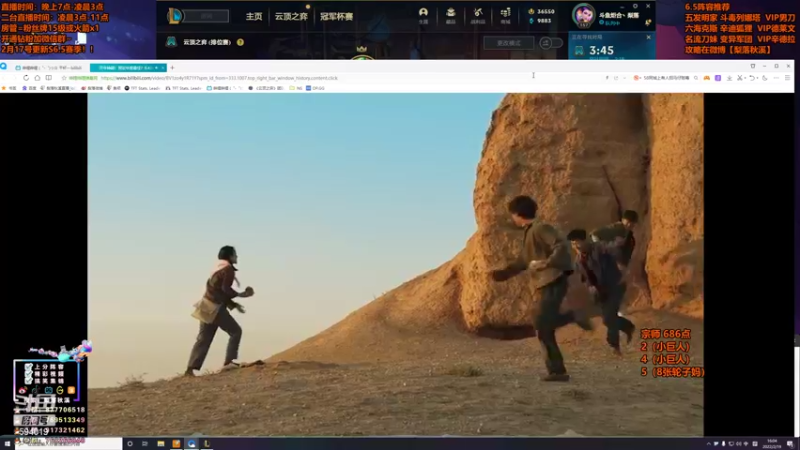Open the Windows Start button

pos(7,444)
